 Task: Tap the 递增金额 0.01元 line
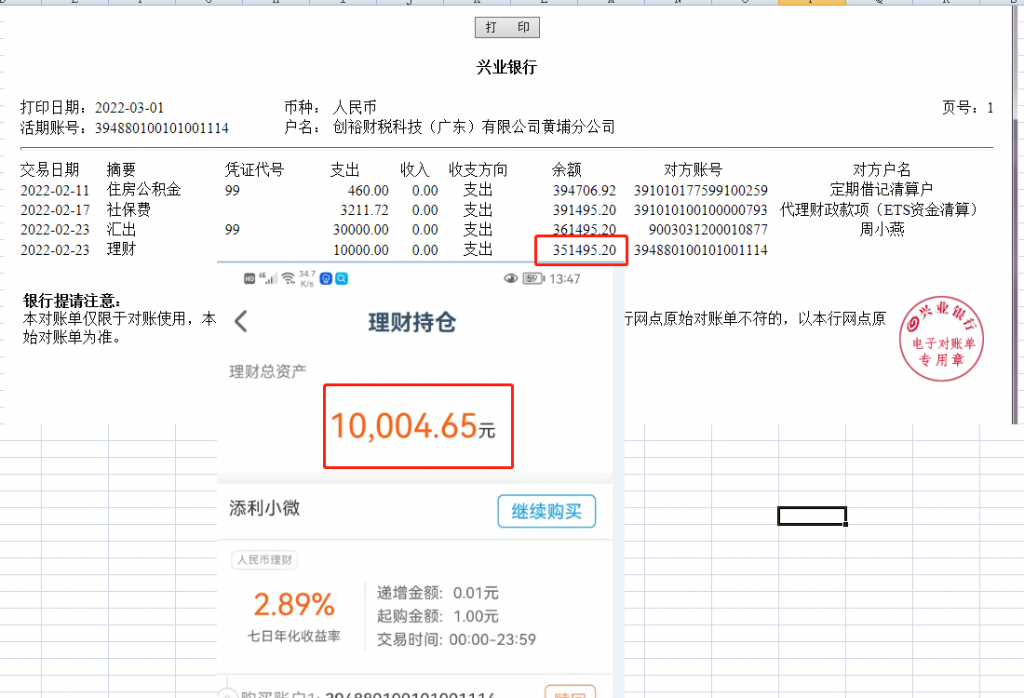click(x=438, y=593)
